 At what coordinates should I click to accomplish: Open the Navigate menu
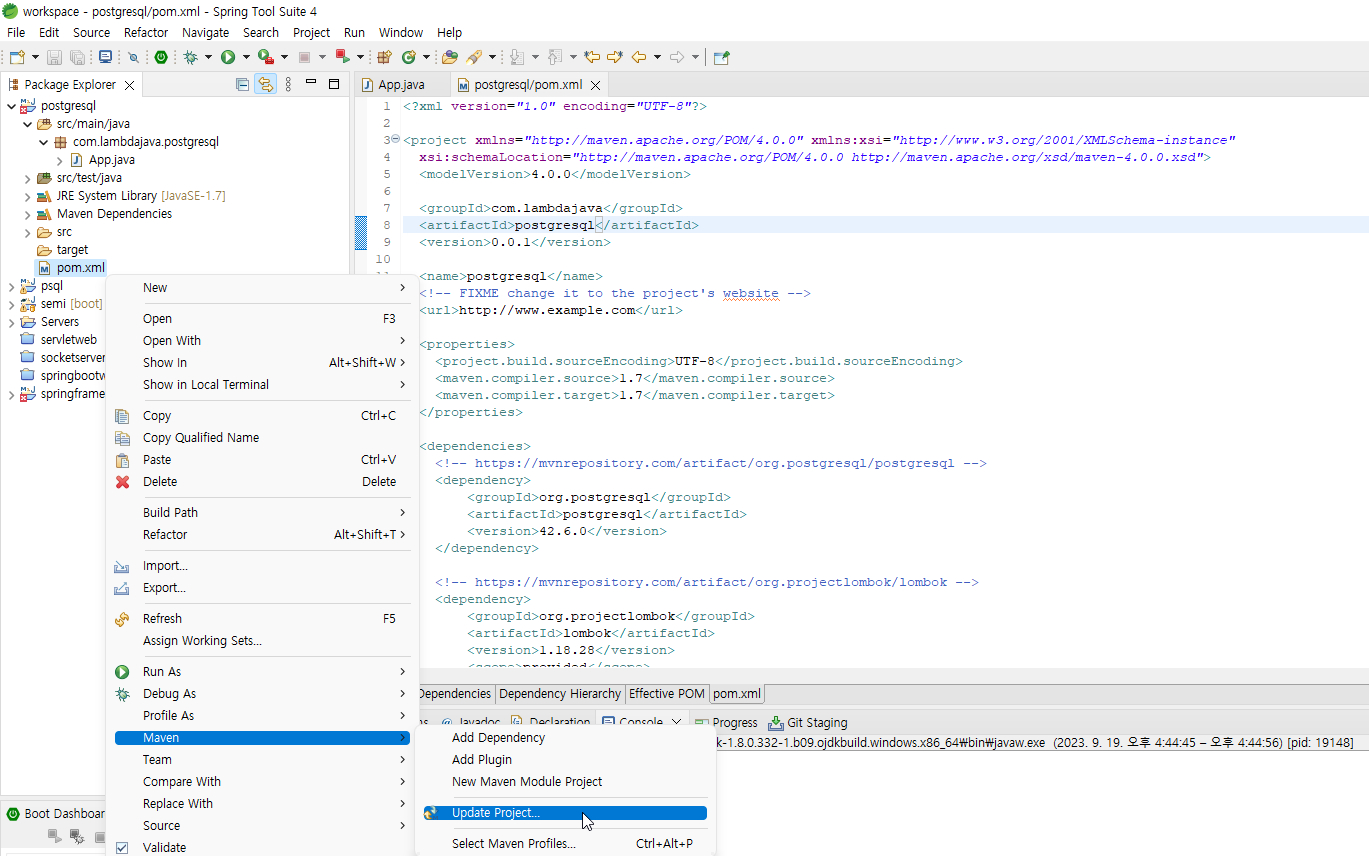tap(205, 32)
